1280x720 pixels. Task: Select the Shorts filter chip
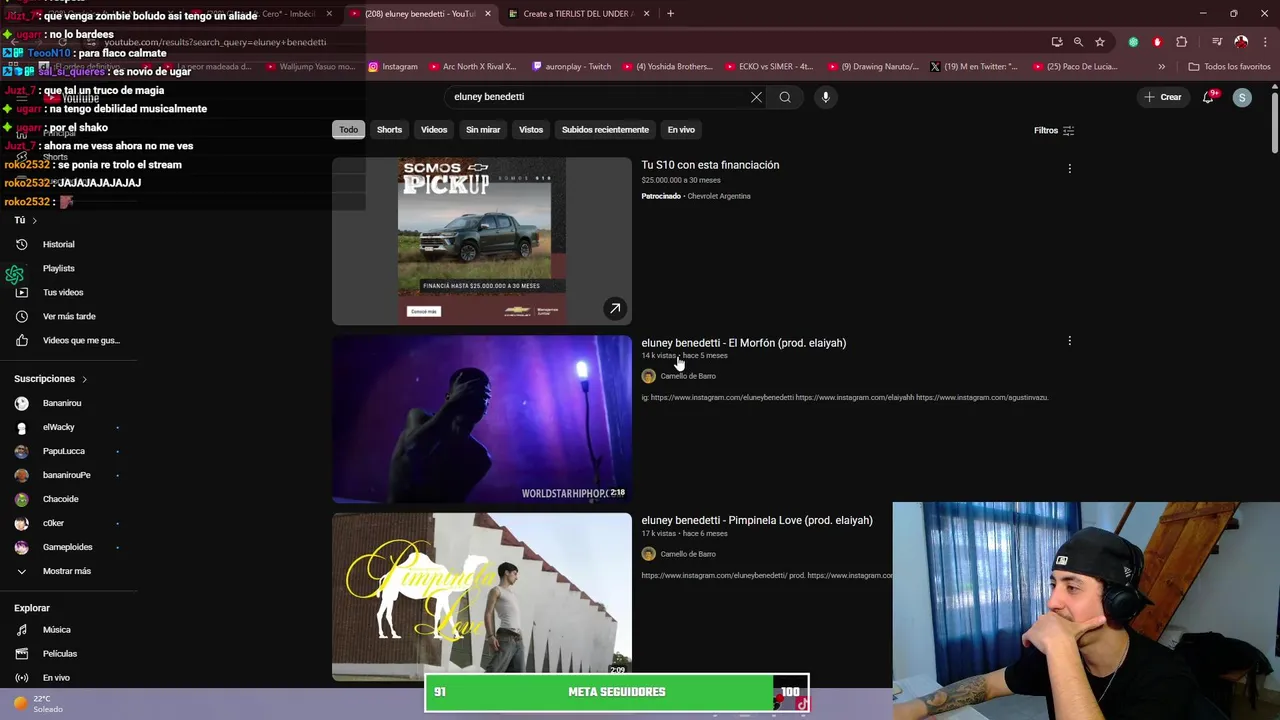389,129
